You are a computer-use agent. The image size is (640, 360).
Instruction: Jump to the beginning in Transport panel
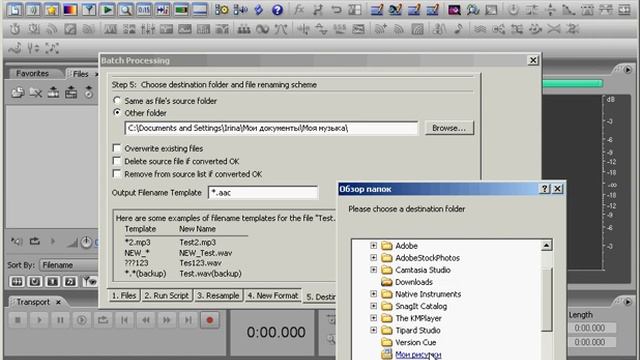tap(124, 320)
